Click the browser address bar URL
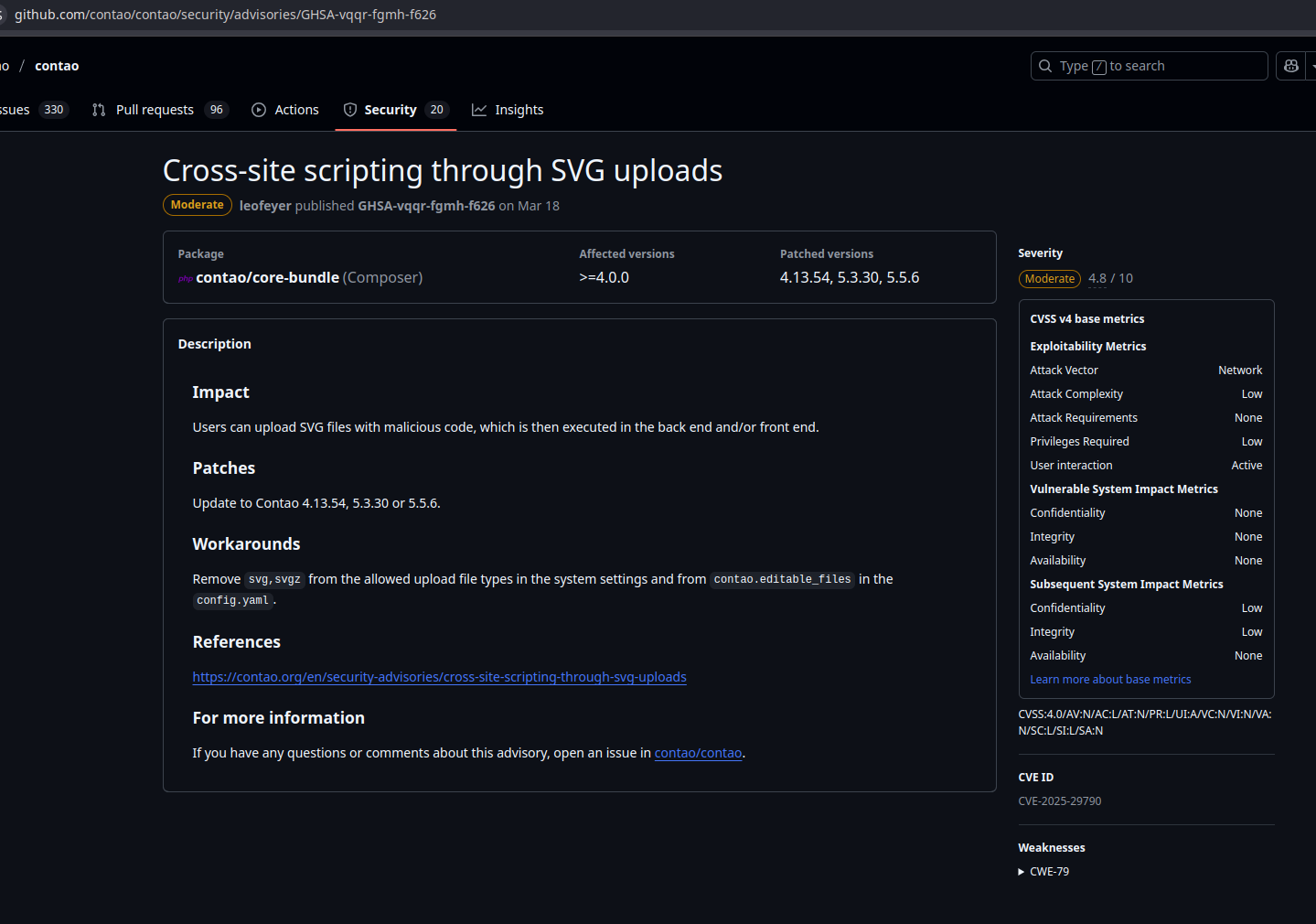 pos(225,15)
